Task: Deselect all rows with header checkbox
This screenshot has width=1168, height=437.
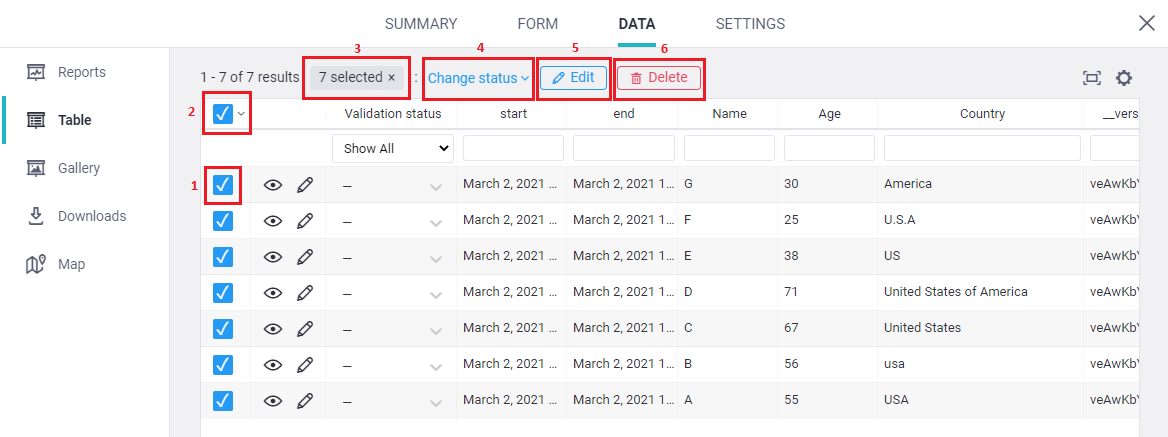Action: tap(223, 114)
